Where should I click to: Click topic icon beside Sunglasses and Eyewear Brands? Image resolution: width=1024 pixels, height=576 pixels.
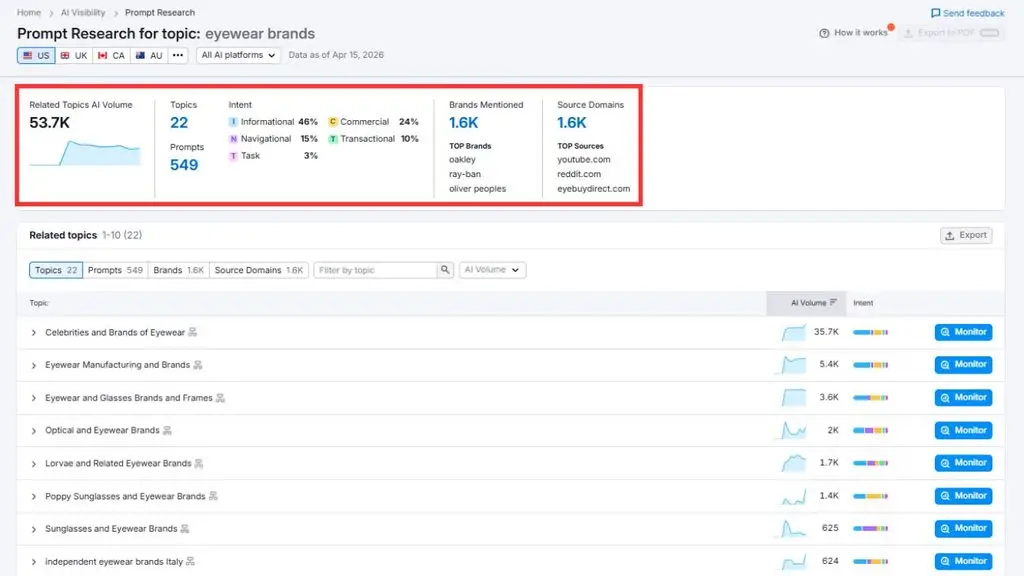point(185,529)
